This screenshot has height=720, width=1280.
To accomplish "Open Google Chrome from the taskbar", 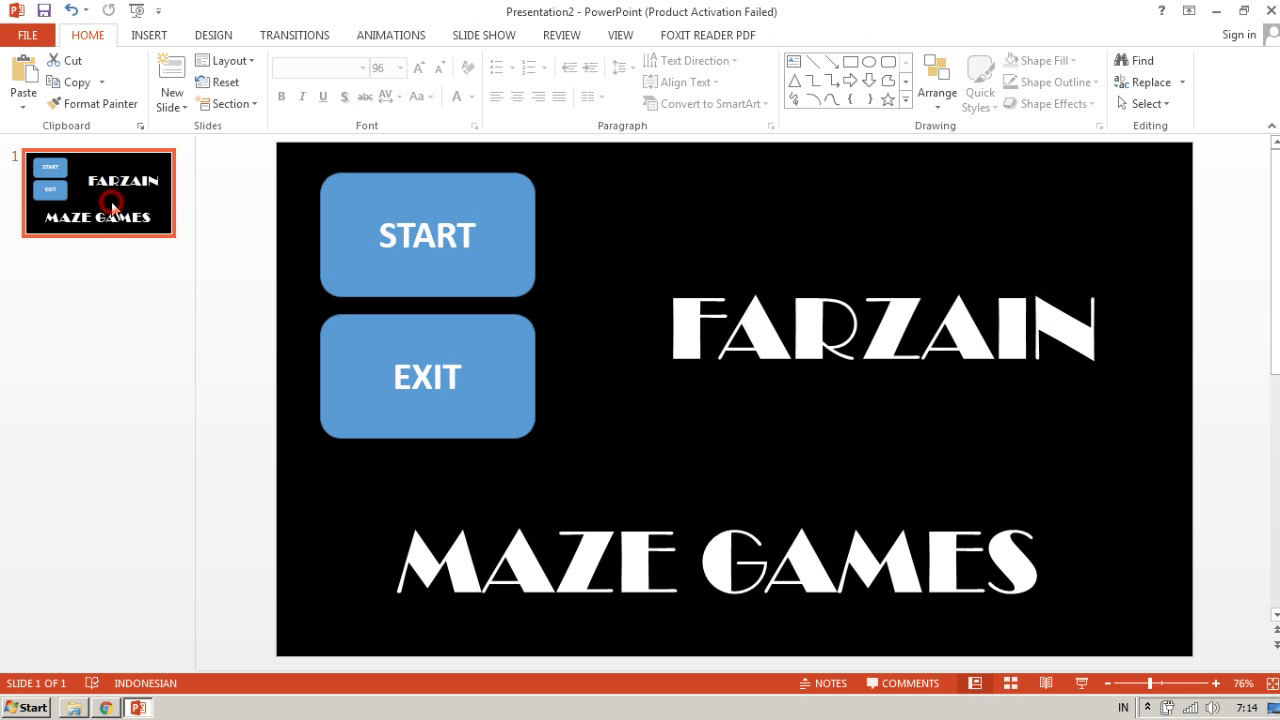I will tap(105, 708).
